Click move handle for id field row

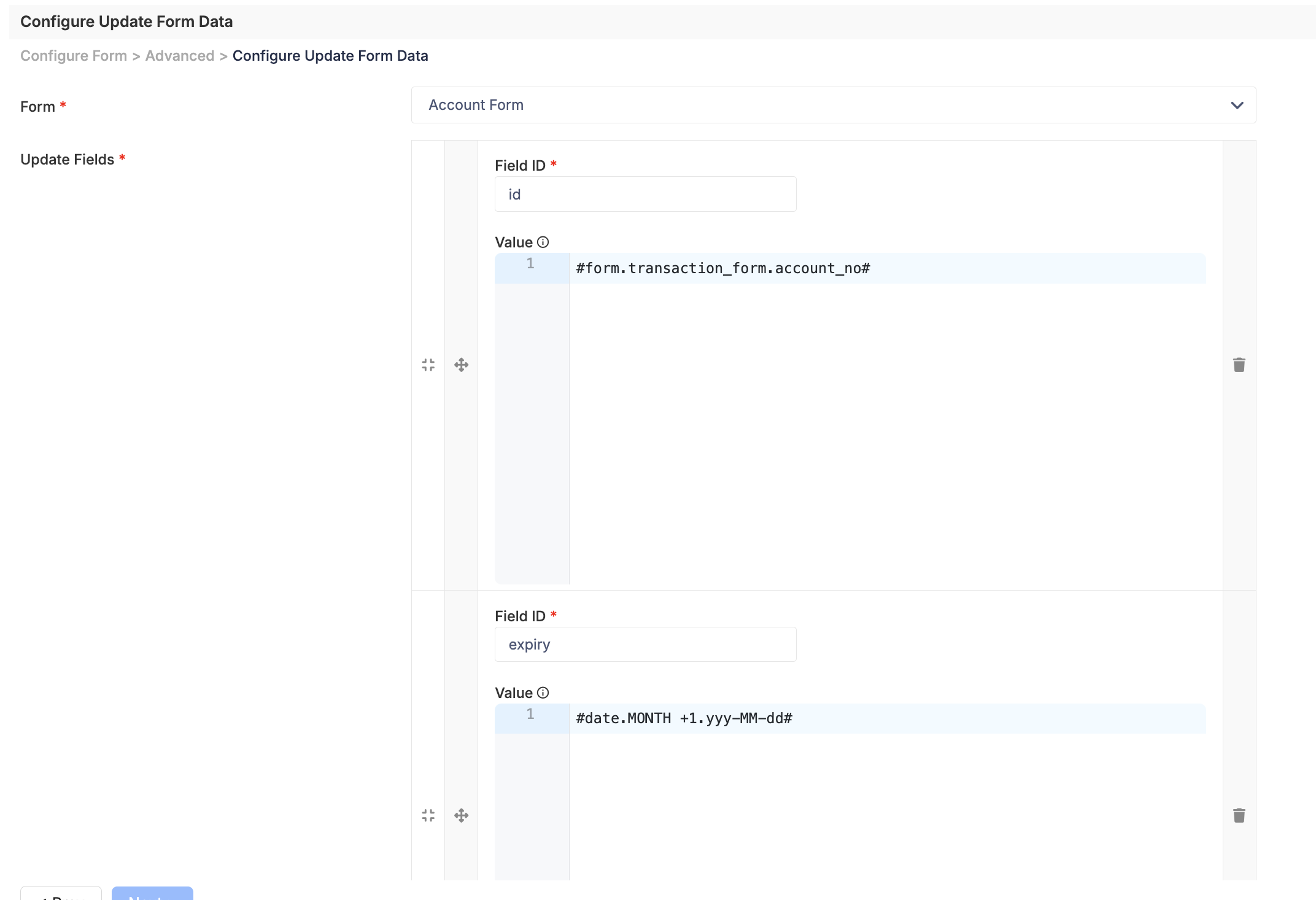click(462, 365)
